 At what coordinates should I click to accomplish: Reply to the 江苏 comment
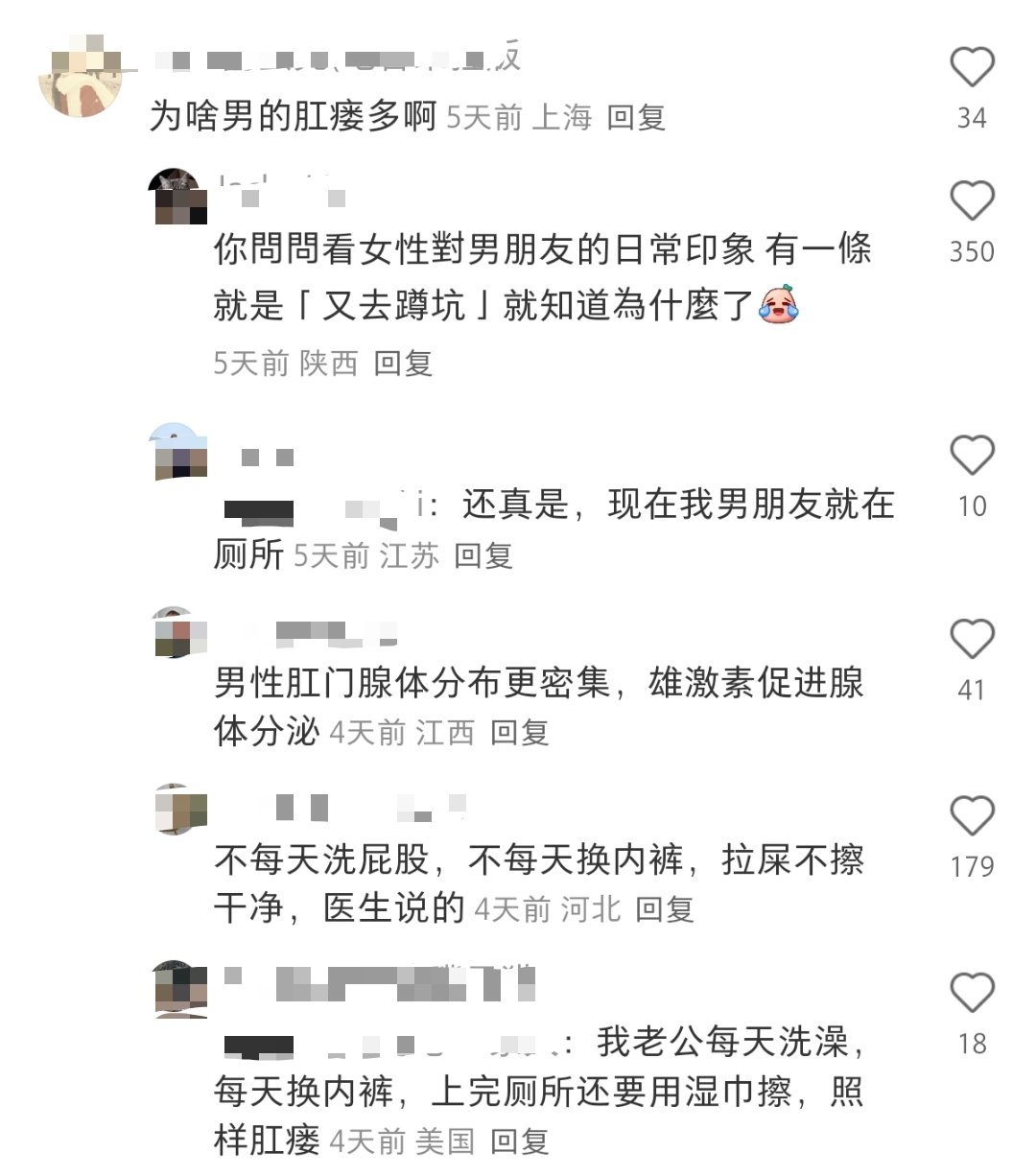pos(483,555)
